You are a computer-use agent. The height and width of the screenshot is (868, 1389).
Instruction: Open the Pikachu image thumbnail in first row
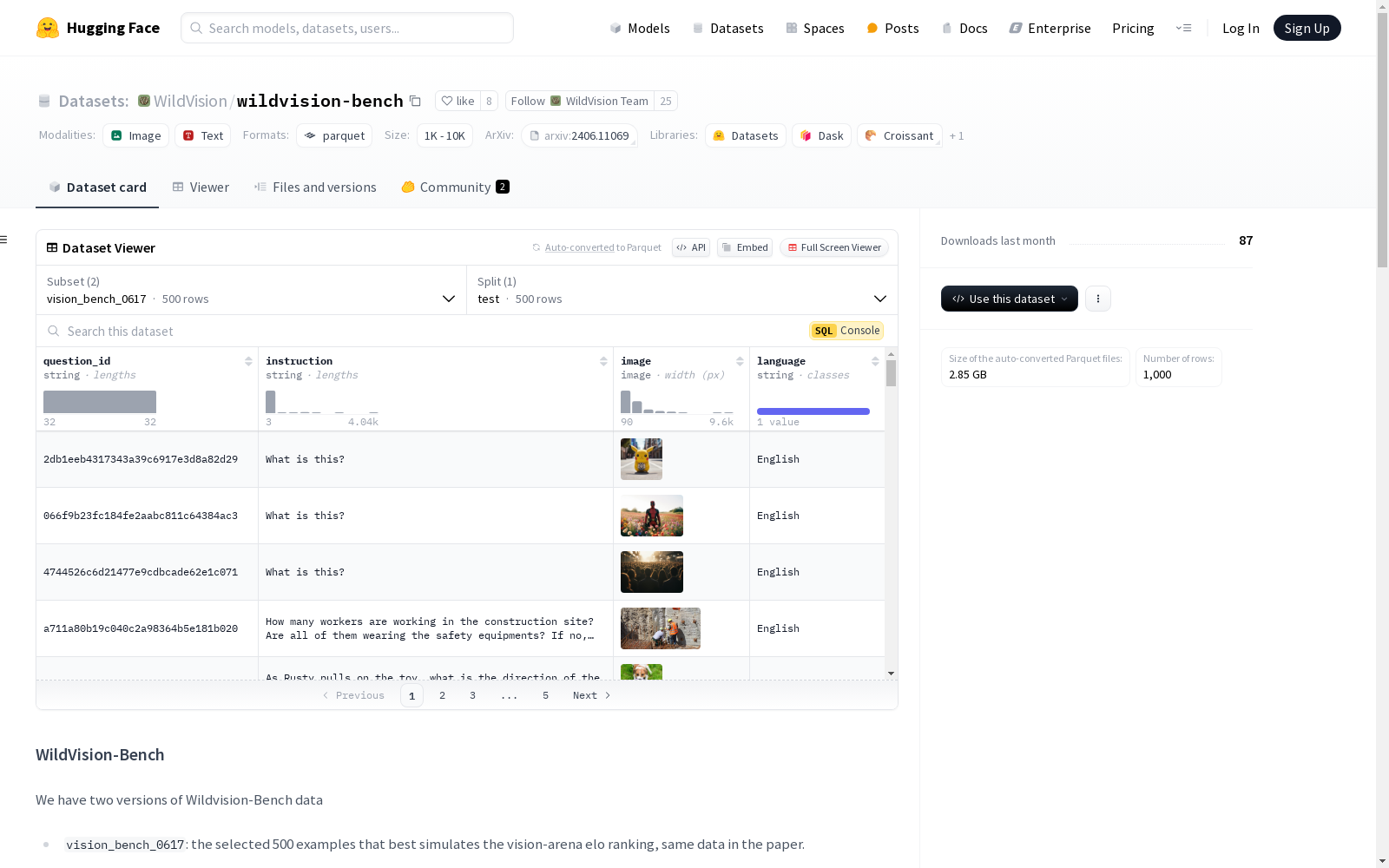pyautogui.click(x=642, y=459)
